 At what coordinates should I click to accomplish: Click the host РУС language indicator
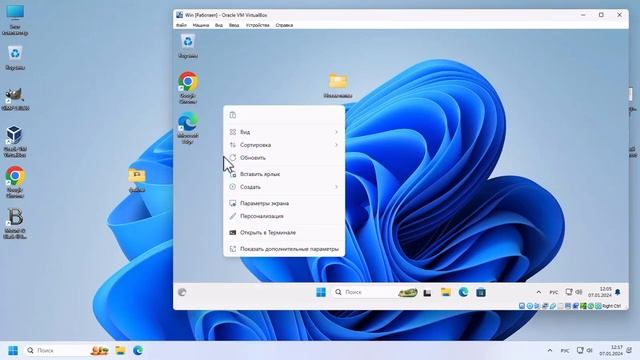565,351
